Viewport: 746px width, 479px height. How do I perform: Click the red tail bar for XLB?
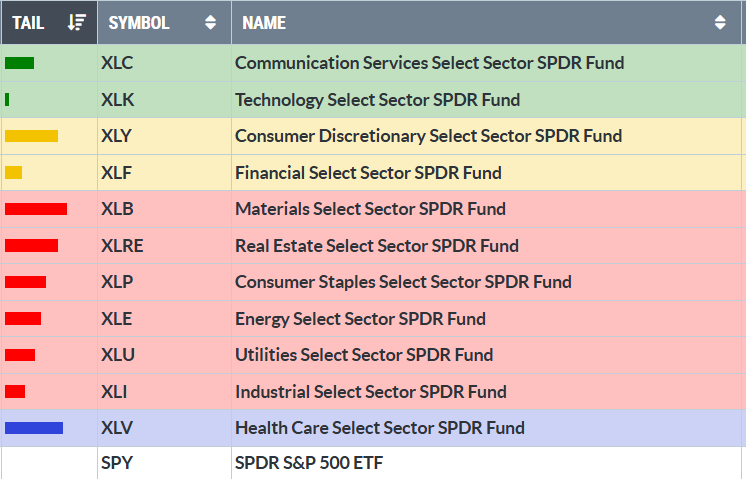click(36, 209)
